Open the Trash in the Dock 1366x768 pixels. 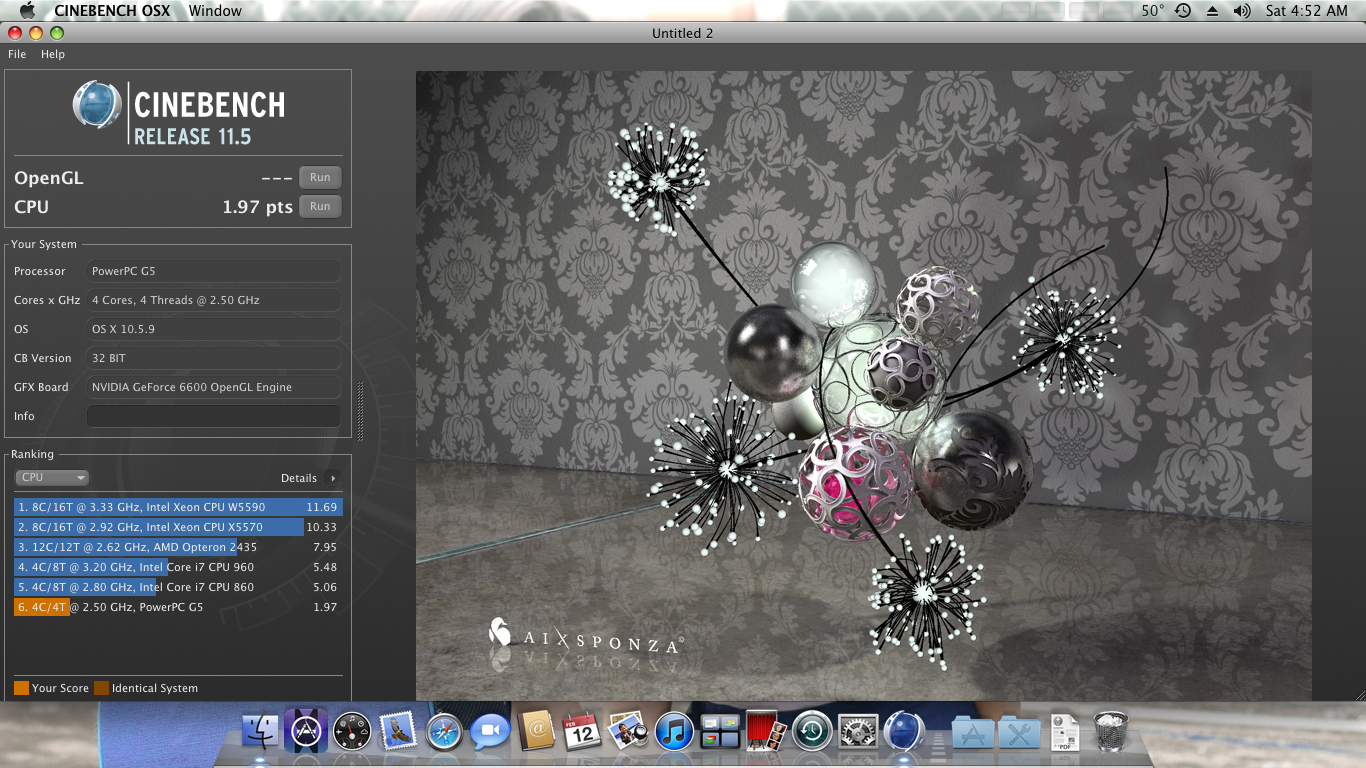[x=1111, y=732]
